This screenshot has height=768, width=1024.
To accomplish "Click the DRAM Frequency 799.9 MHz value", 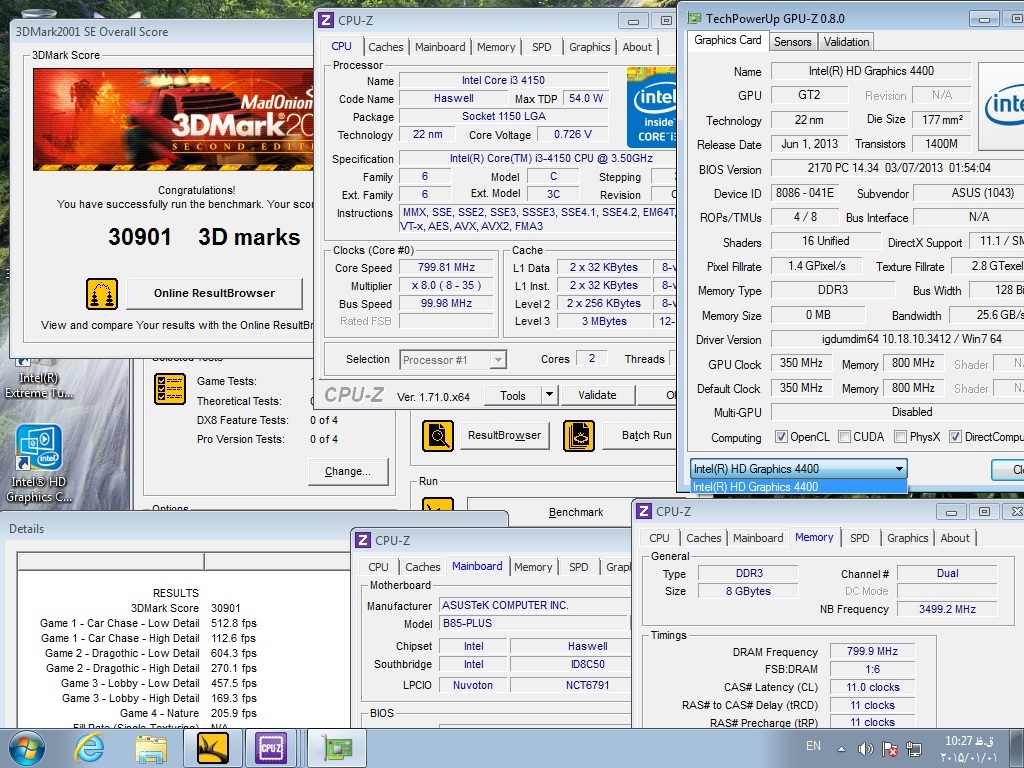I will point(872,652).
